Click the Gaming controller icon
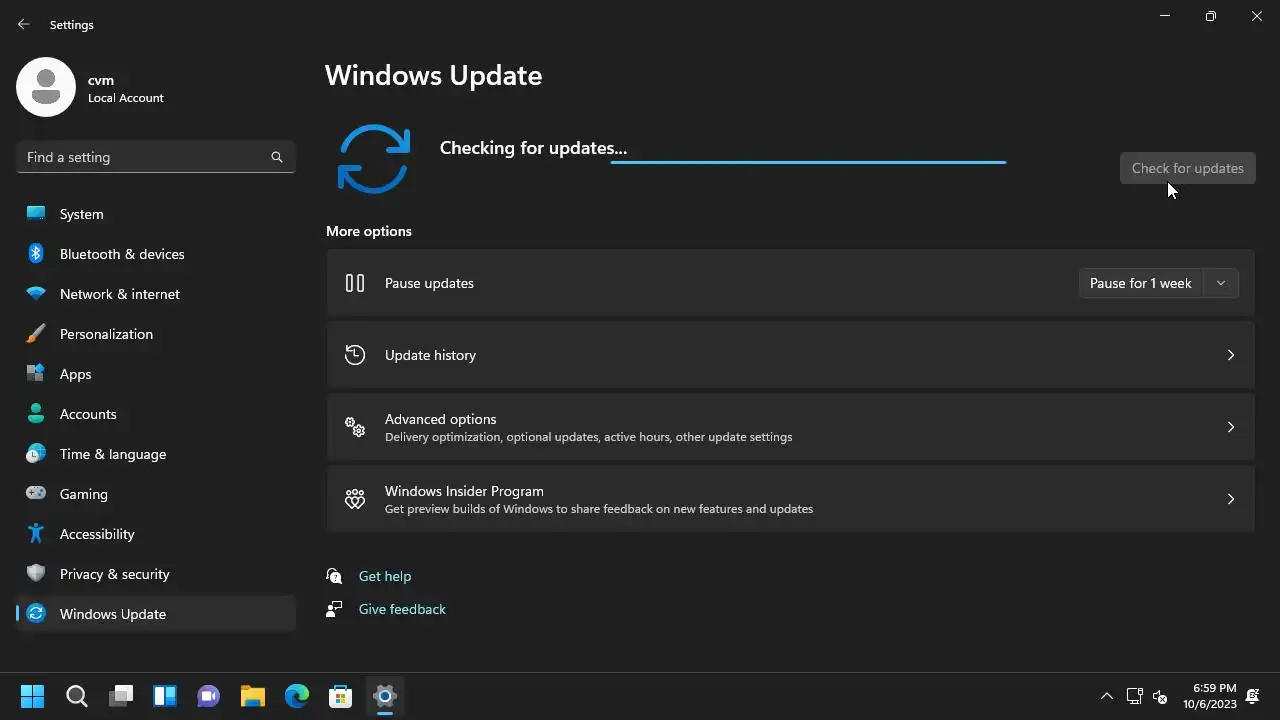Image resolution: width=1280 pixels, height=720 pixels. [x=36, y=493]
